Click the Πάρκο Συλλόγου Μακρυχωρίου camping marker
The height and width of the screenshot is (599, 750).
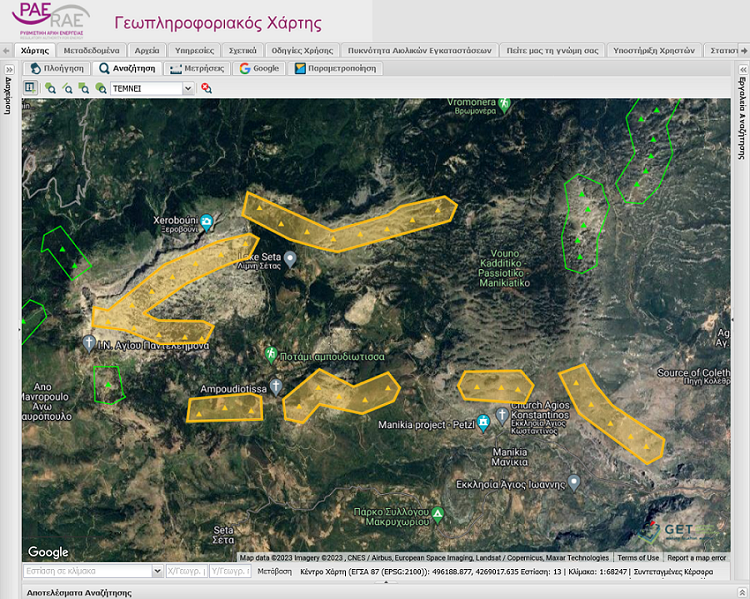437,514
